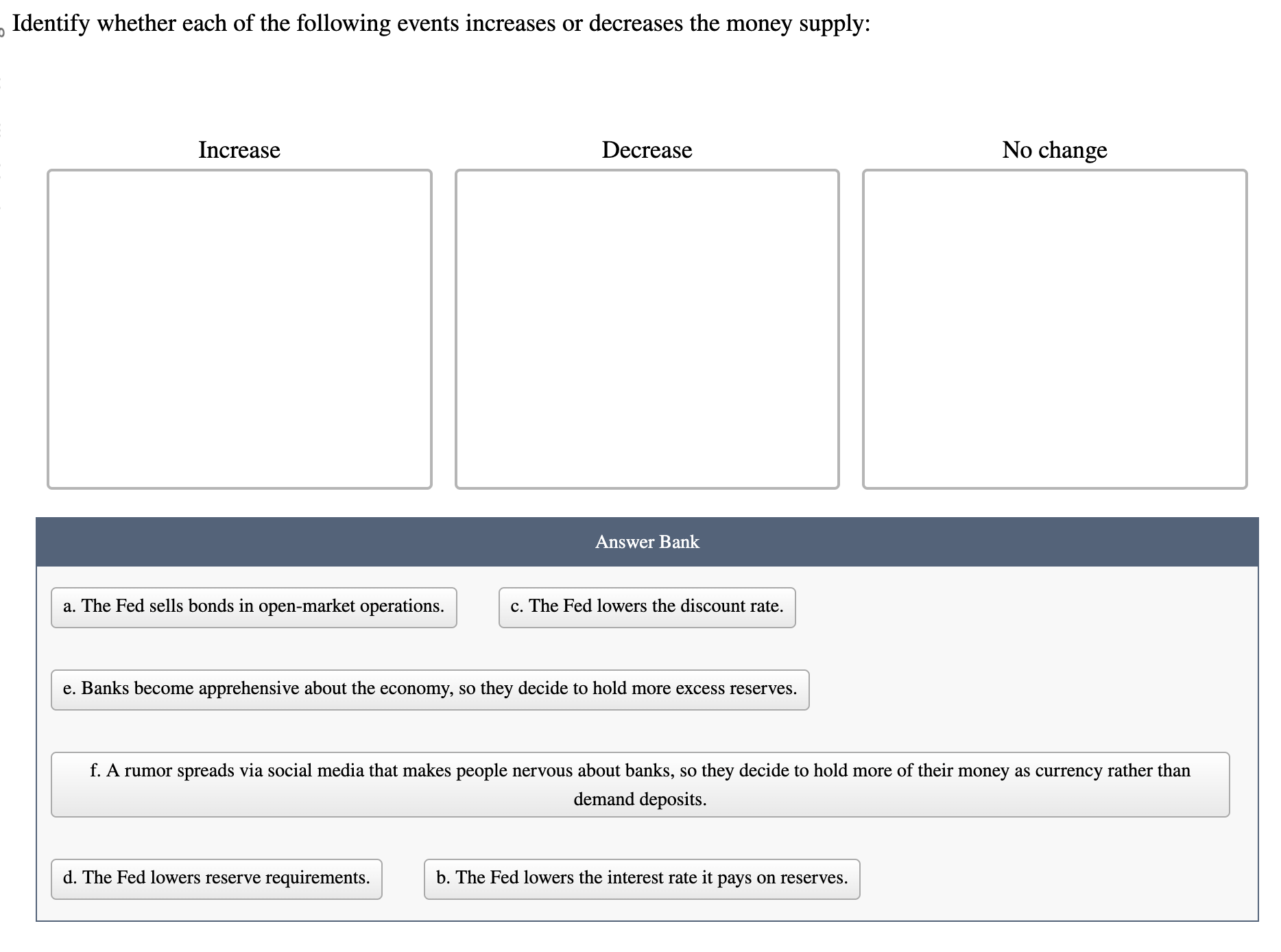Select answer card "c. The Fed lowers the discount rate"

(646, 606)
